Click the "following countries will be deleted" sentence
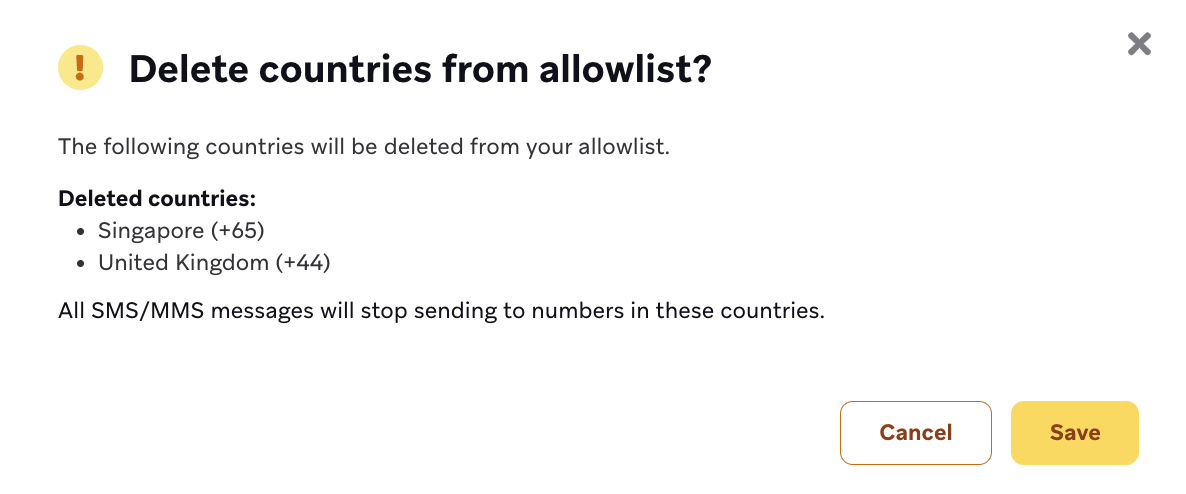 point(363,147)
